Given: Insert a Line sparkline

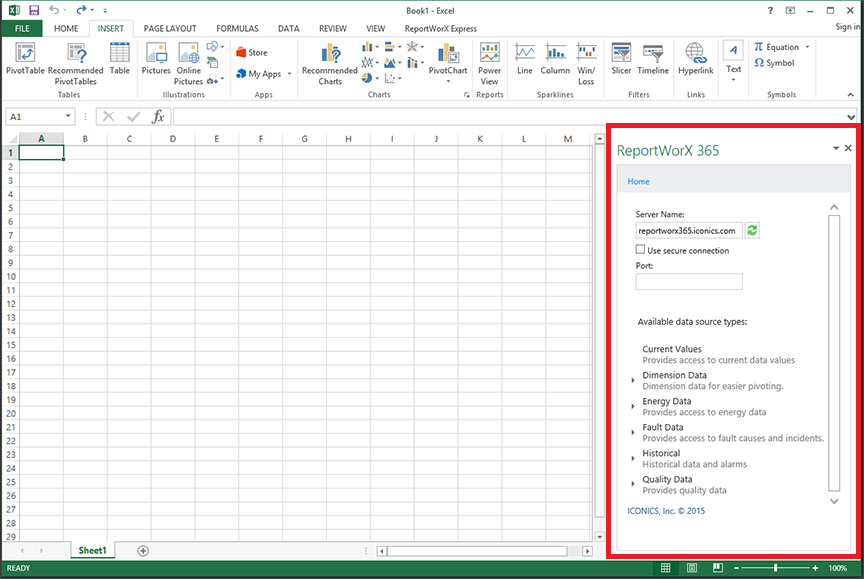Looking at the screenshot, I should click(525, 59).
